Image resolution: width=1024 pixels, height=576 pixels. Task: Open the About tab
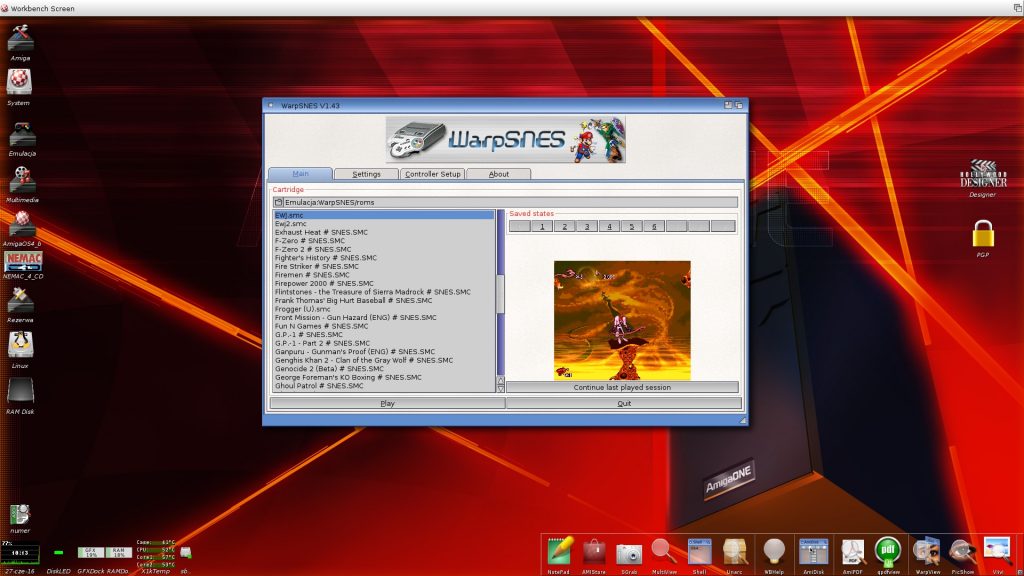[499, 174]
